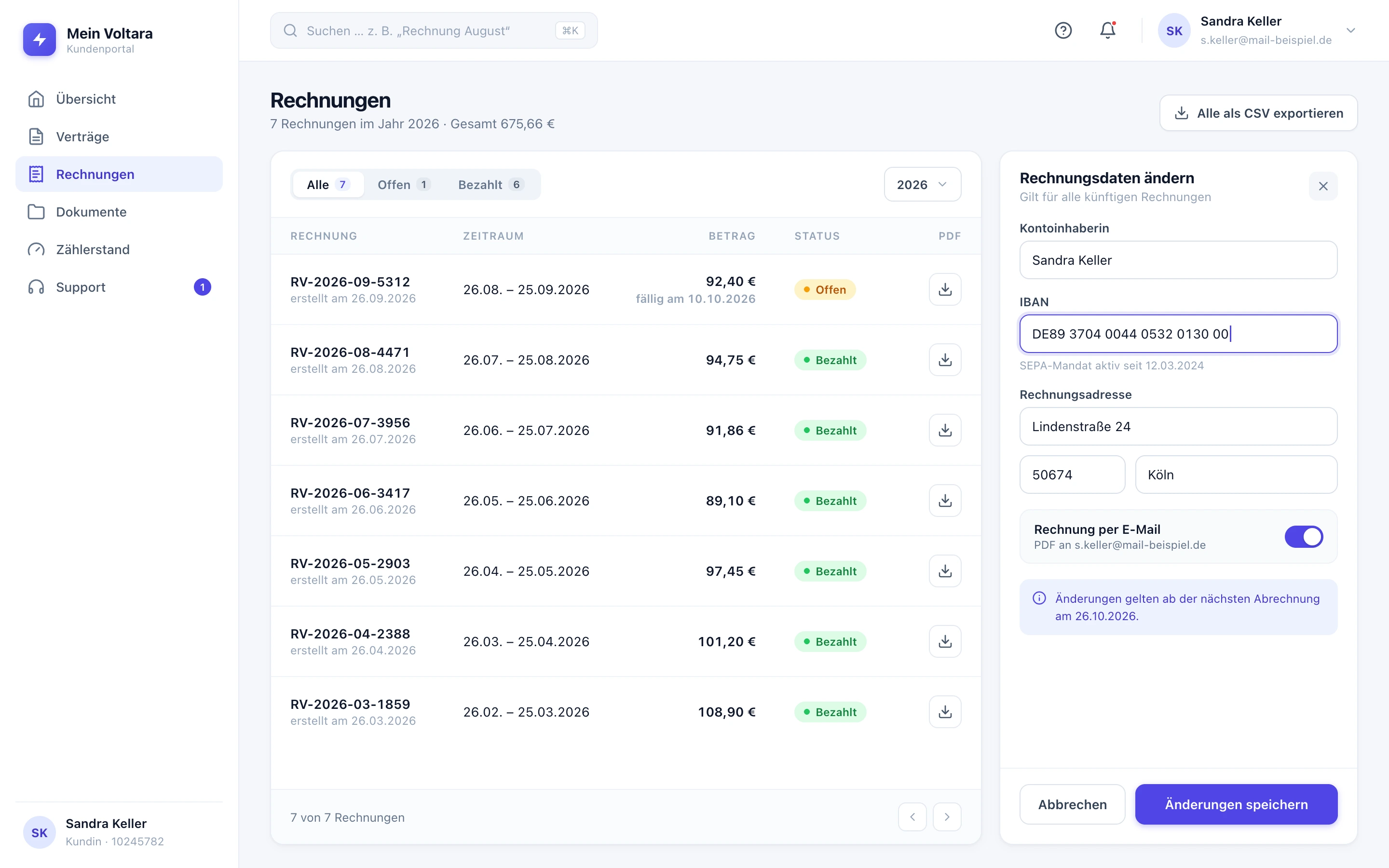Viewport: 1389px width, 868px height.
Task: Click the IBAN input field
Action: point(1178,334)
